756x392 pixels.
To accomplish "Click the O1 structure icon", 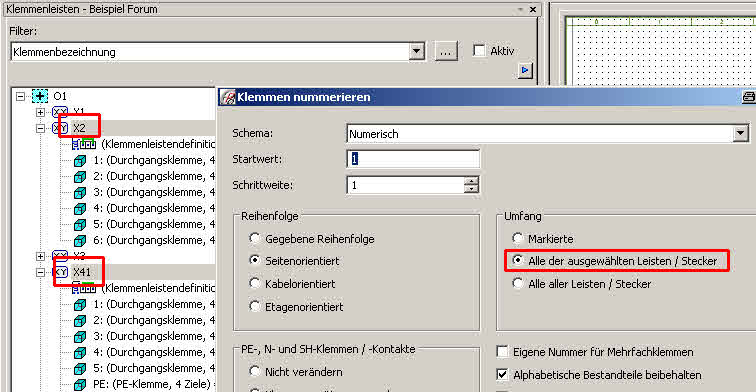I will [40, 96].
